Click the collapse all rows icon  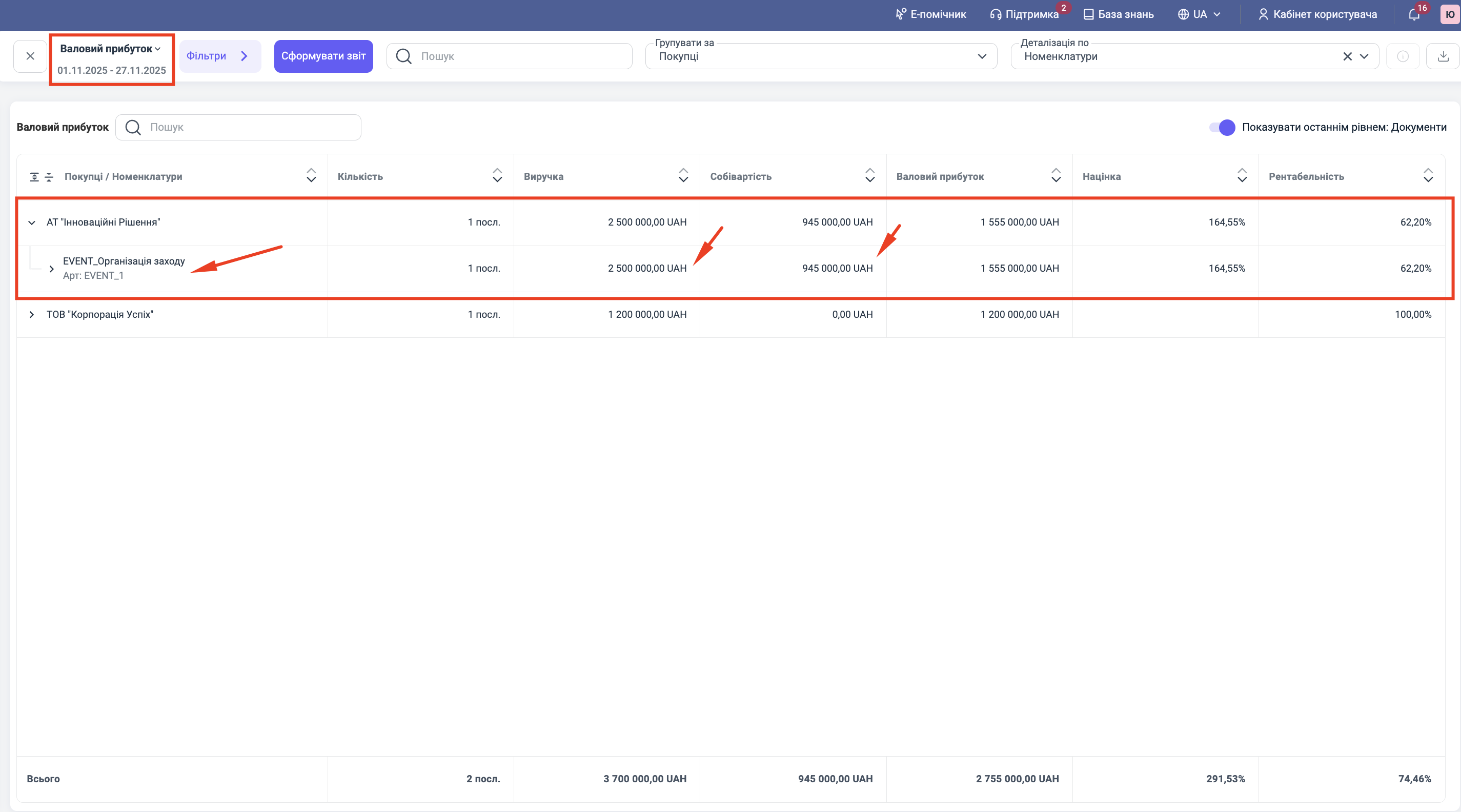click(x=49, y=177)
